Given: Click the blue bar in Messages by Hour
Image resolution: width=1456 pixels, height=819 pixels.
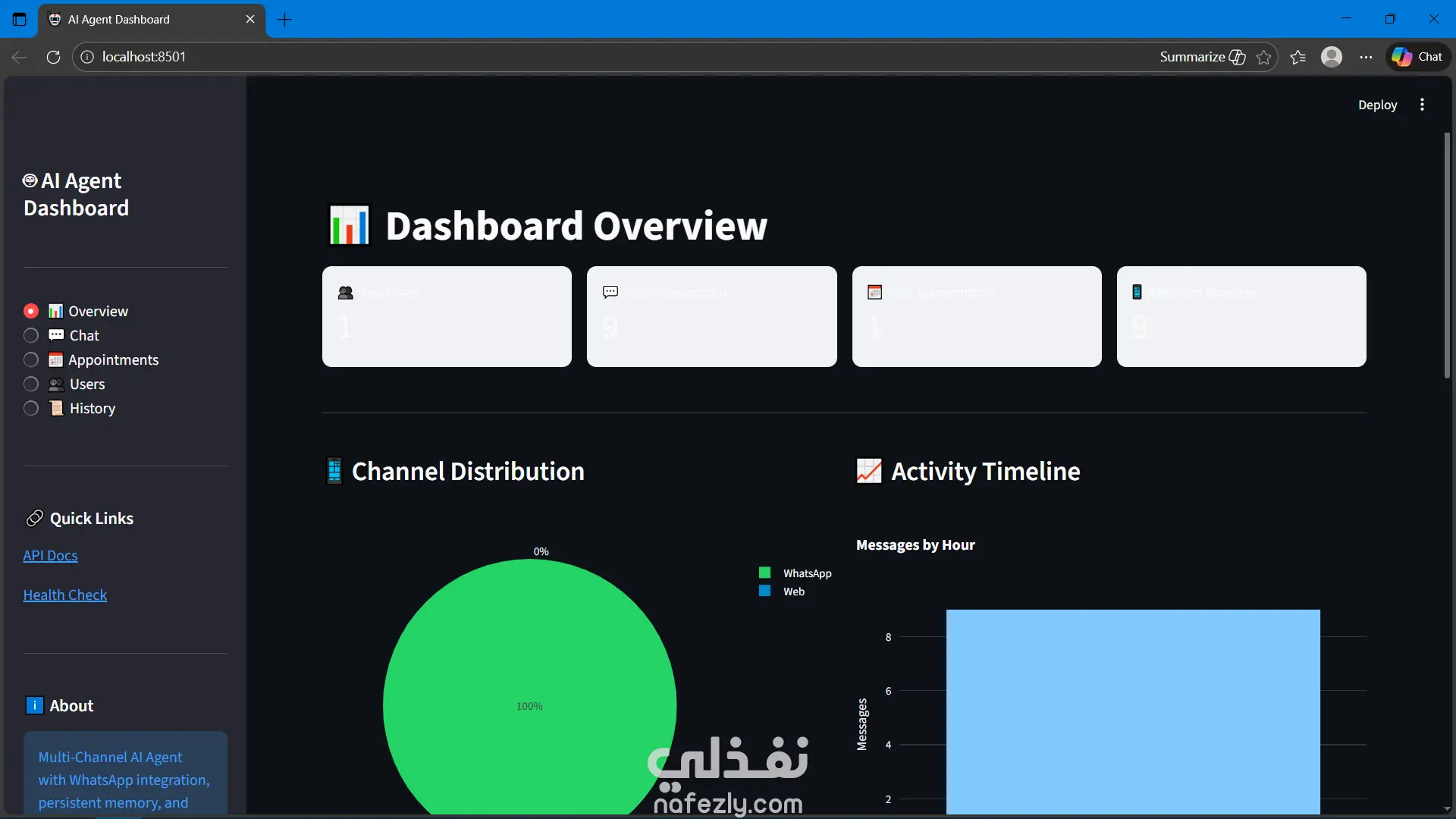Looking at the screenshot, I should coord(1133,712).
